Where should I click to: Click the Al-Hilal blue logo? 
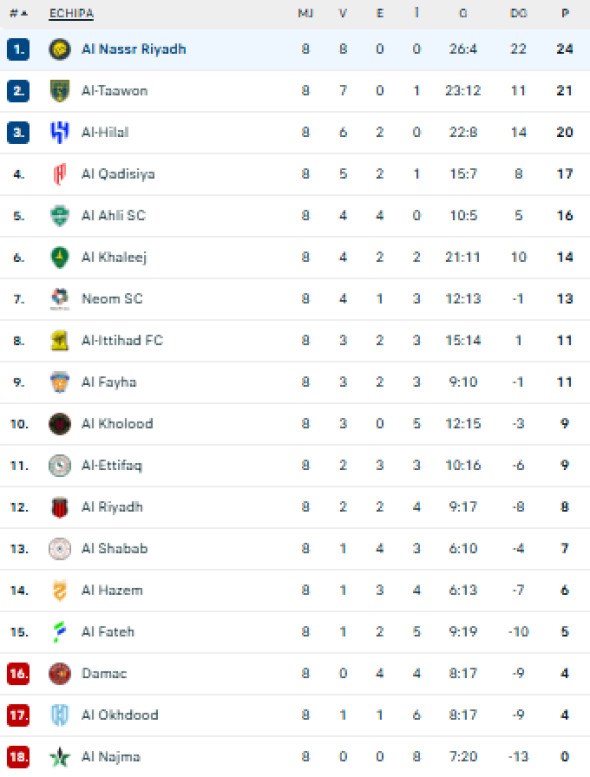pos(59,132)
